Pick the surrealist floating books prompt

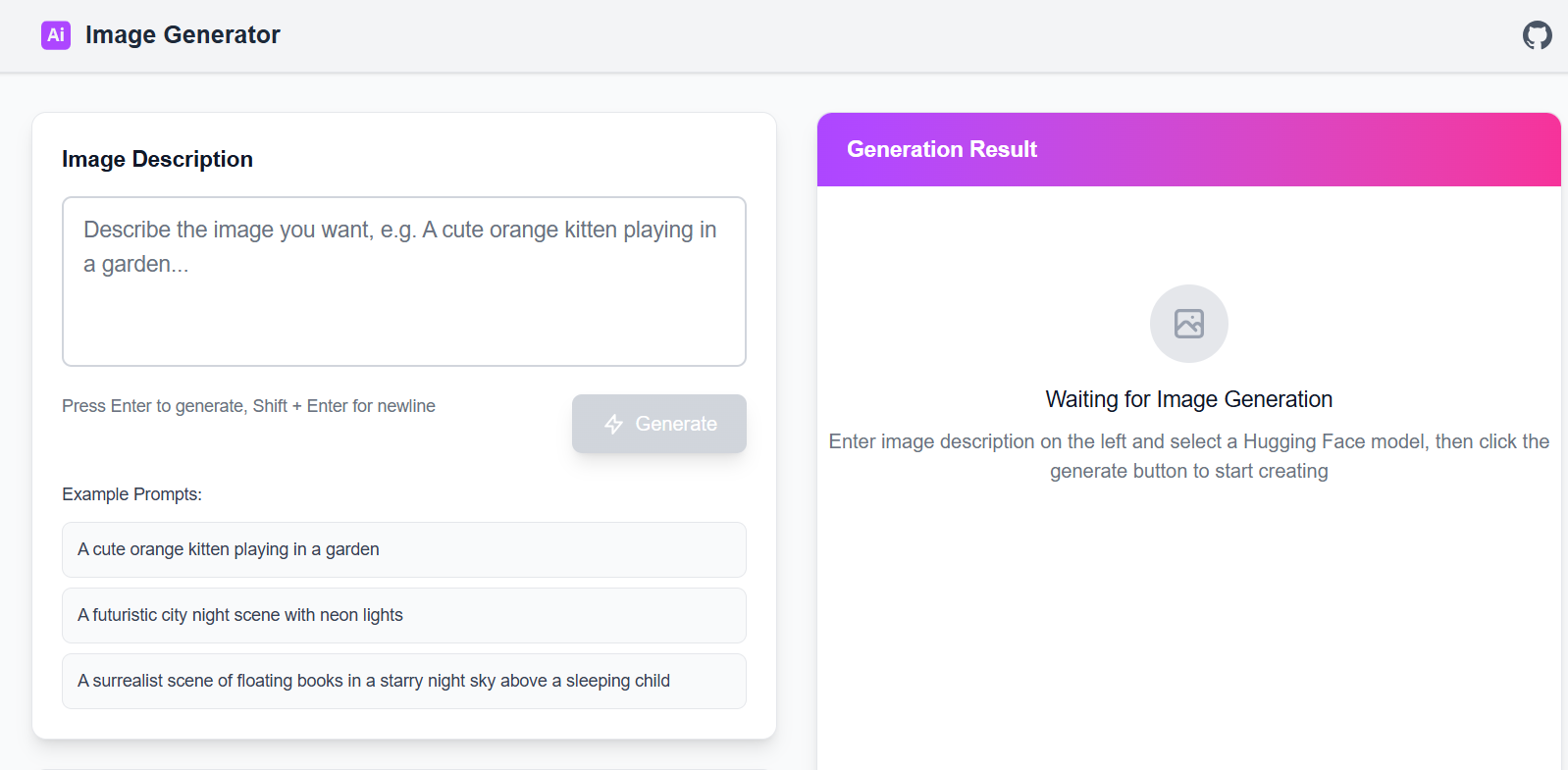404,681
